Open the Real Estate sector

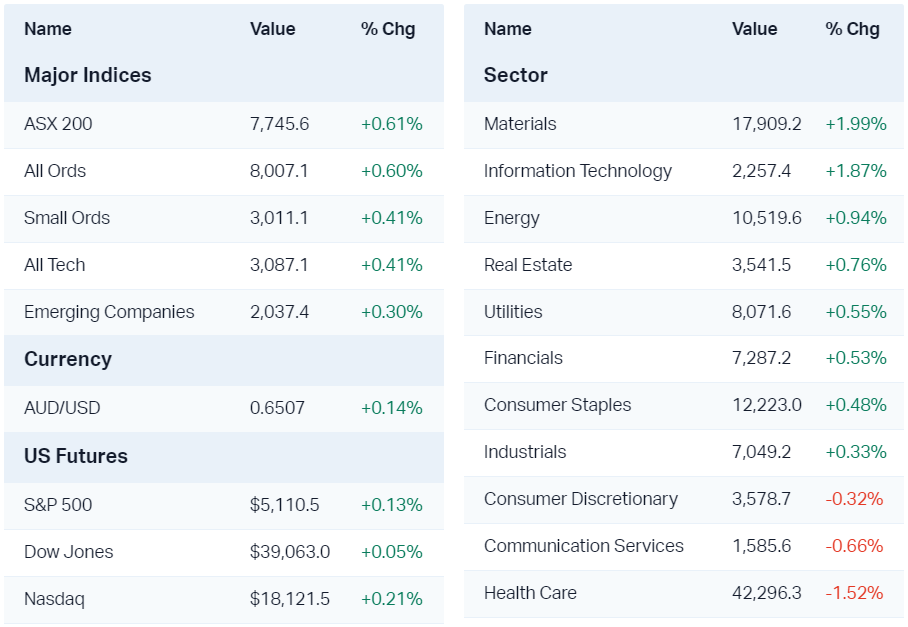(528, 265)
